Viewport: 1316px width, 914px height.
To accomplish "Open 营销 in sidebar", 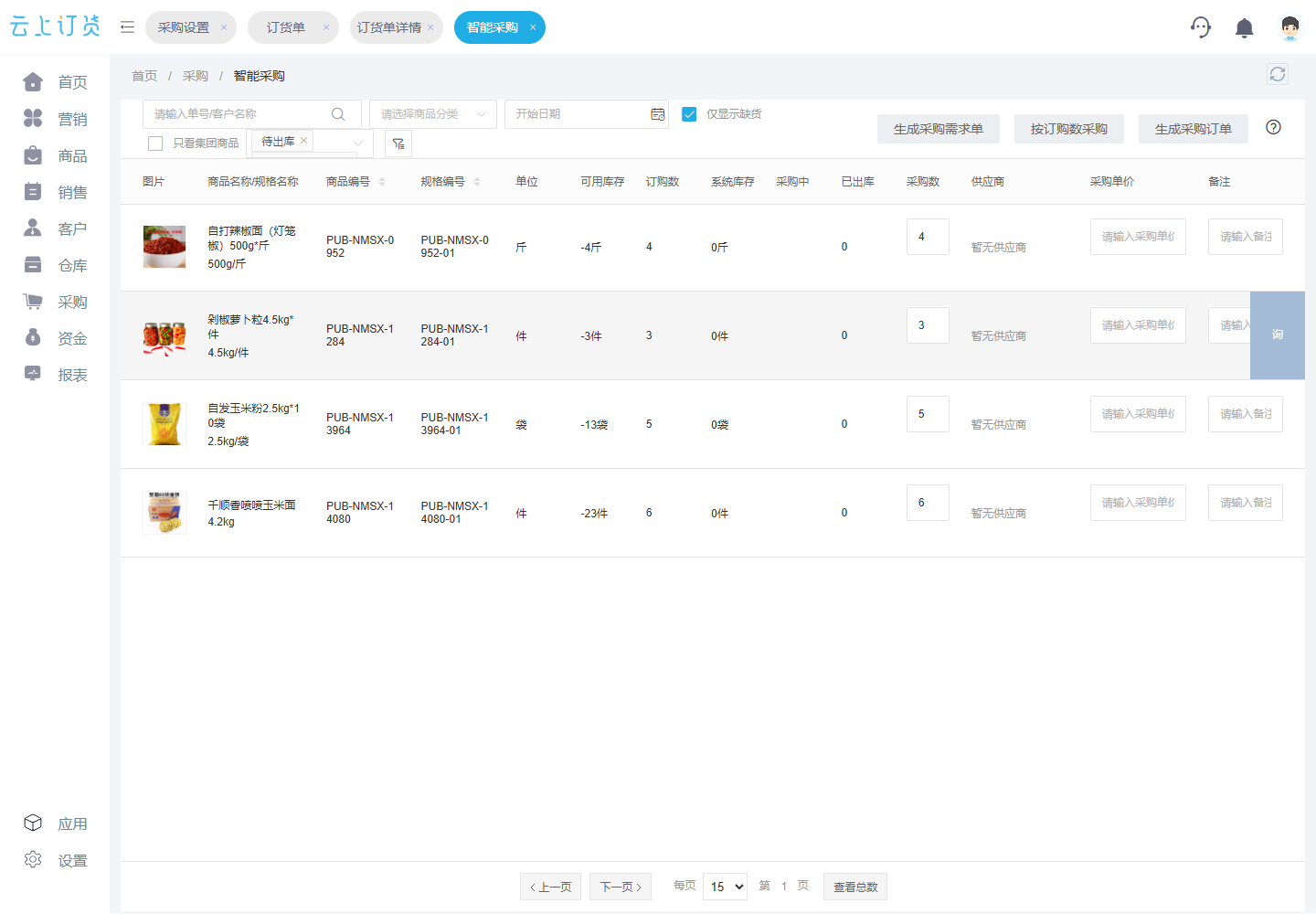I will (55, 119).
